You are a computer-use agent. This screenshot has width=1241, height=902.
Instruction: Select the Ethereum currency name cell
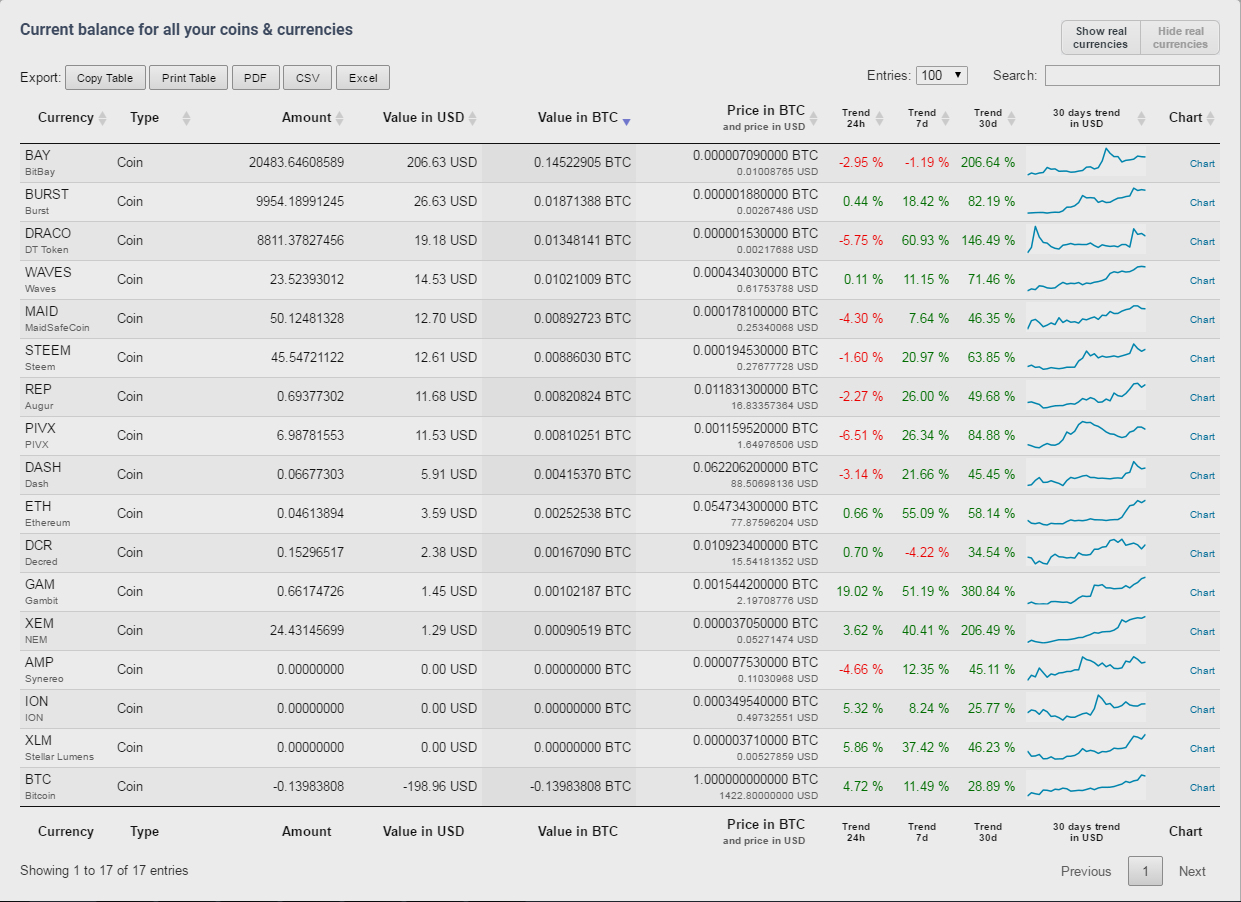click(48, 523)
